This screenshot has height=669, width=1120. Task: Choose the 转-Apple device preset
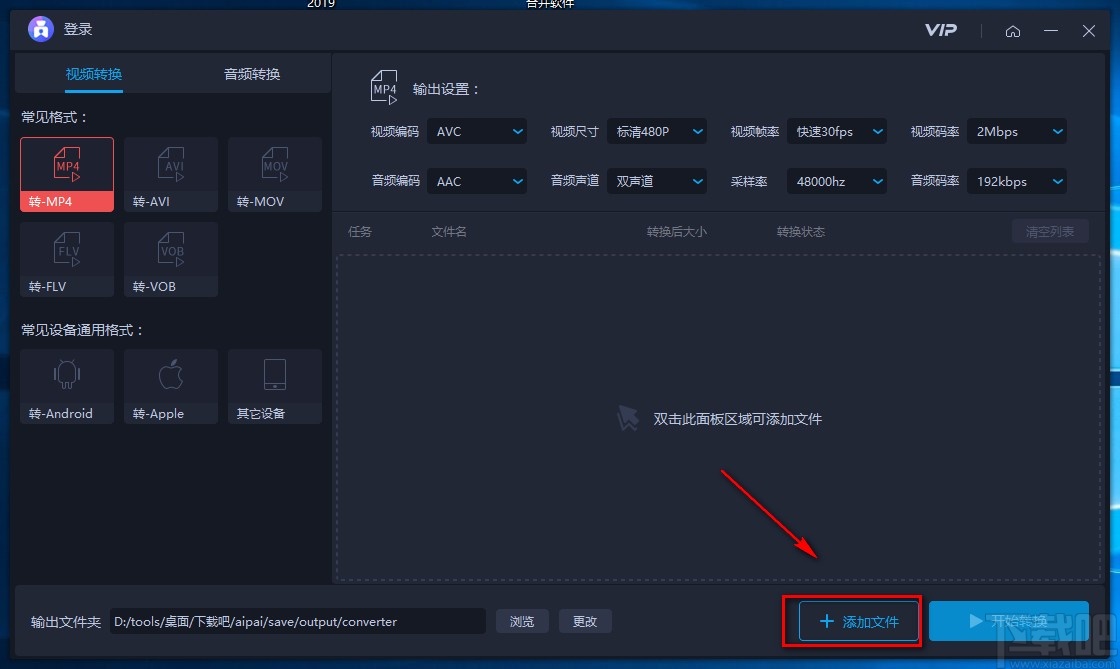[x=170, y=385]
